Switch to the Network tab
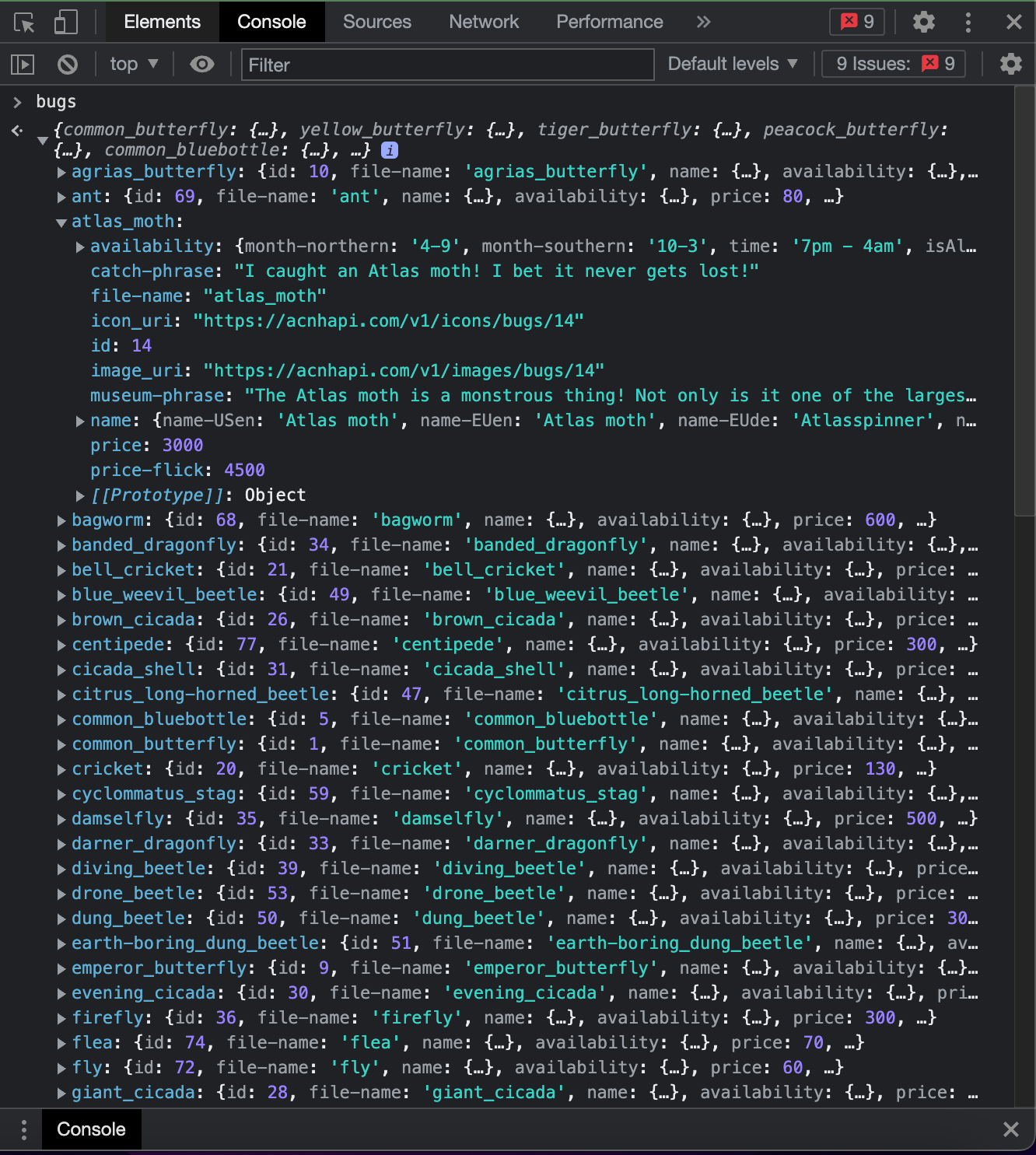The image size is (1036, 1155). tap(484, 22)
